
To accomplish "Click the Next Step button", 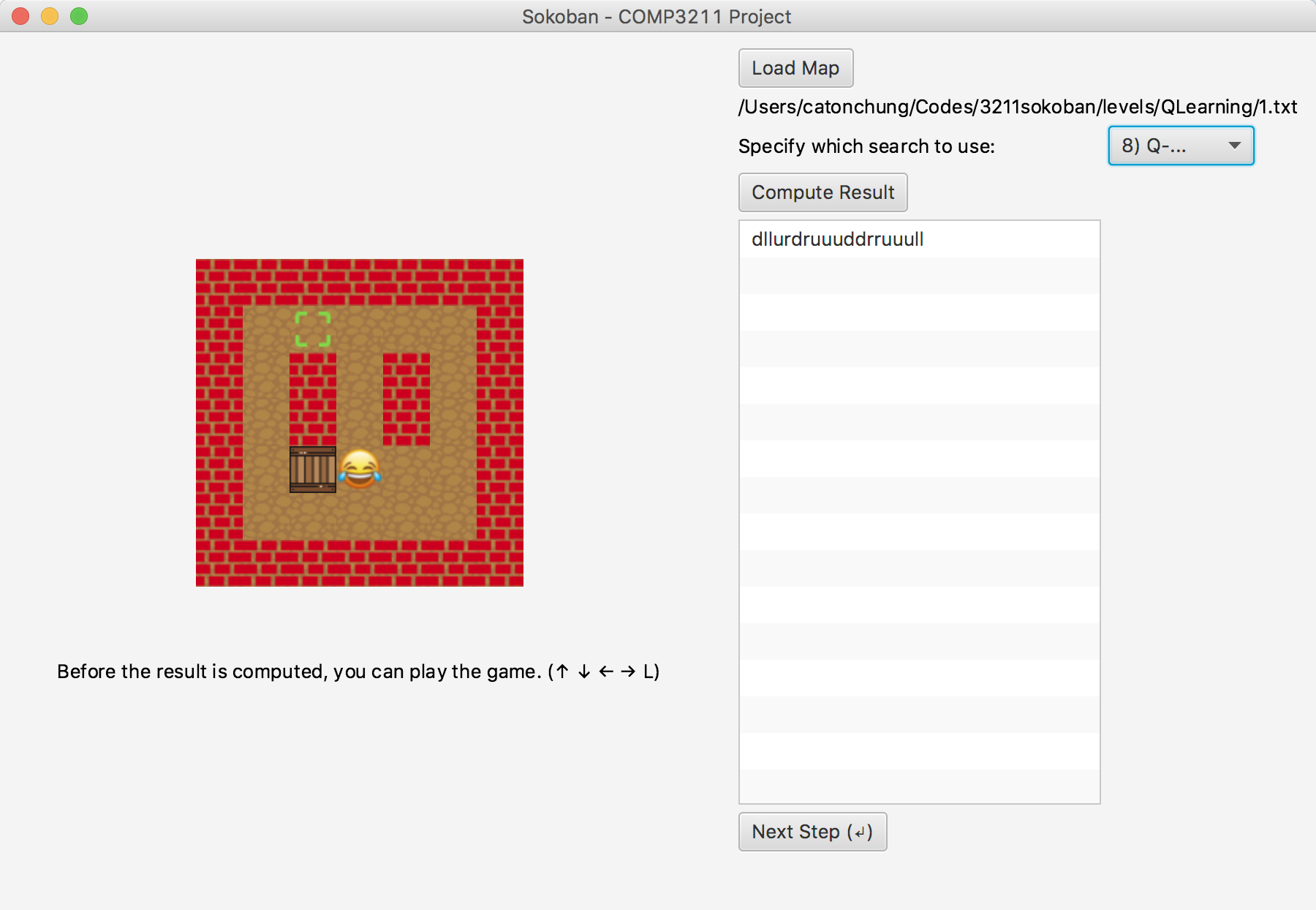I will pos(812,832).
